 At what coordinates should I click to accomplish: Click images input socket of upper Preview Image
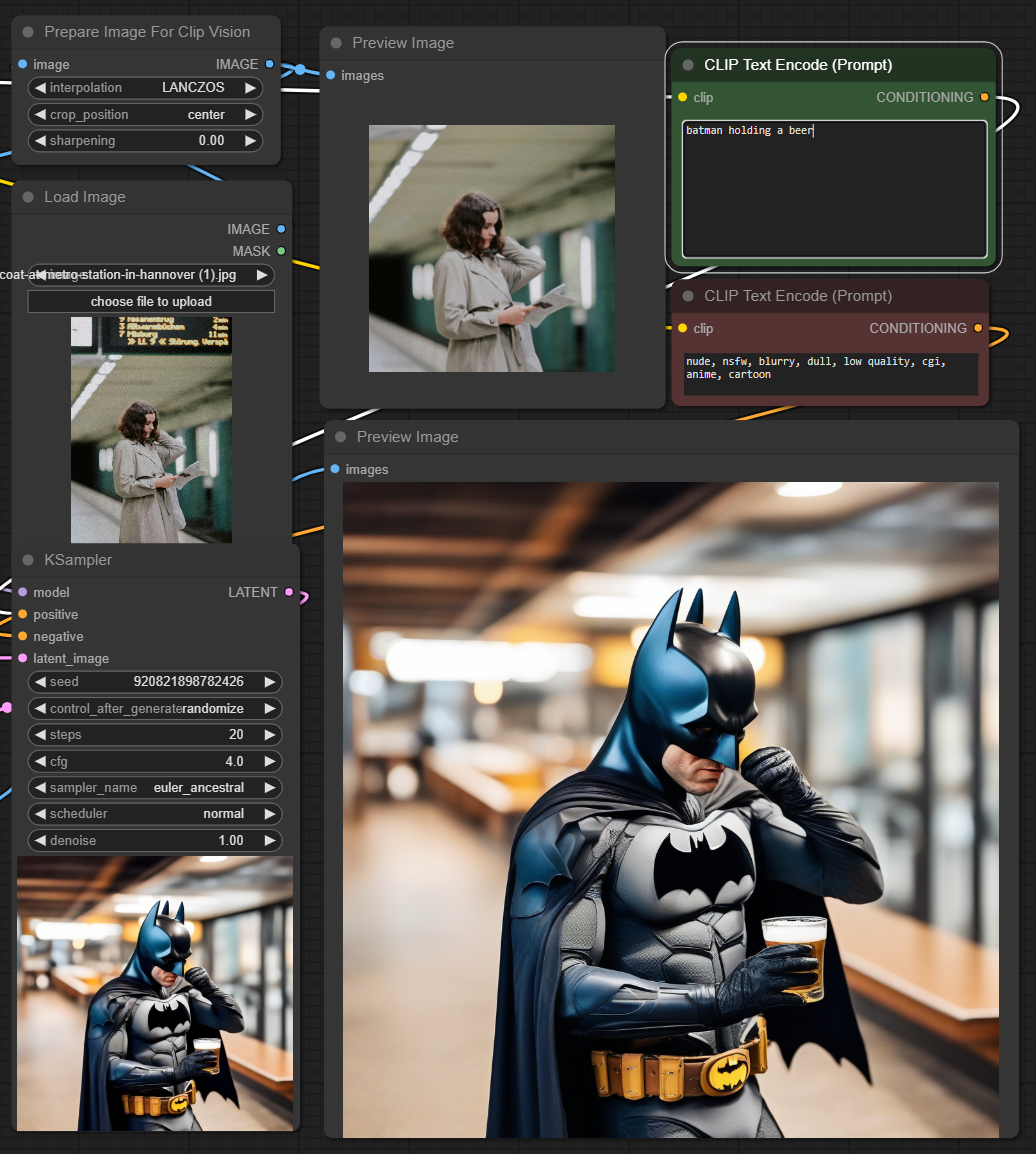331,75
